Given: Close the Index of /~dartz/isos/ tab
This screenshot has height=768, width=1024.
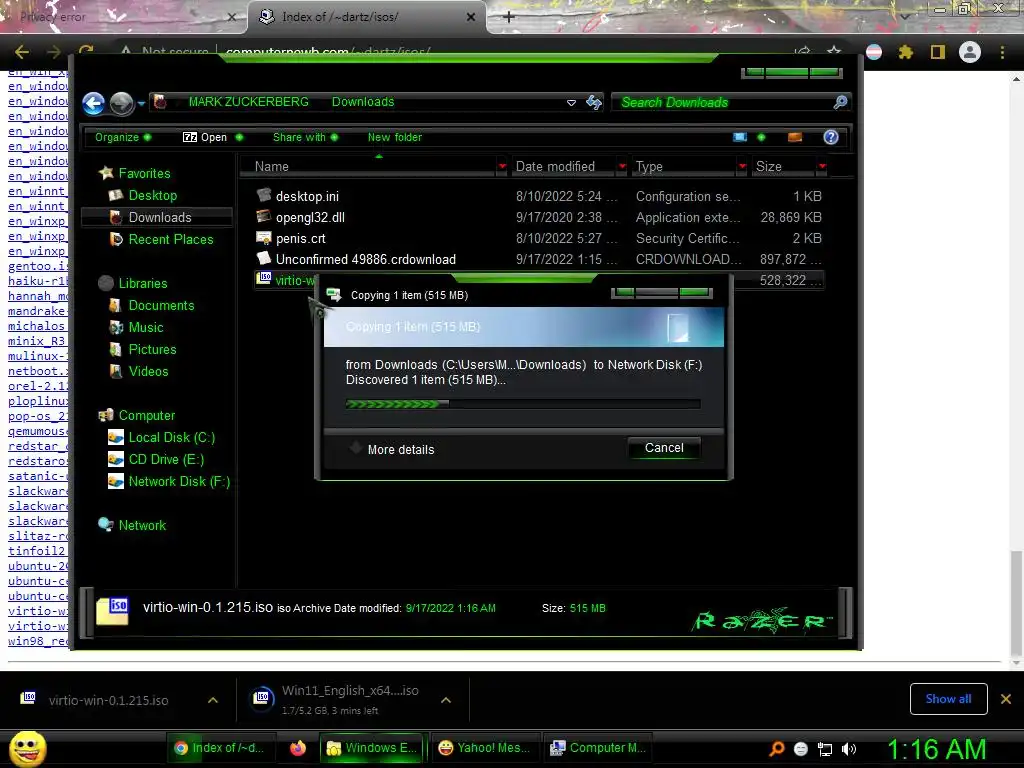Looking at the screenshot, I should click(x=471, y=17).
